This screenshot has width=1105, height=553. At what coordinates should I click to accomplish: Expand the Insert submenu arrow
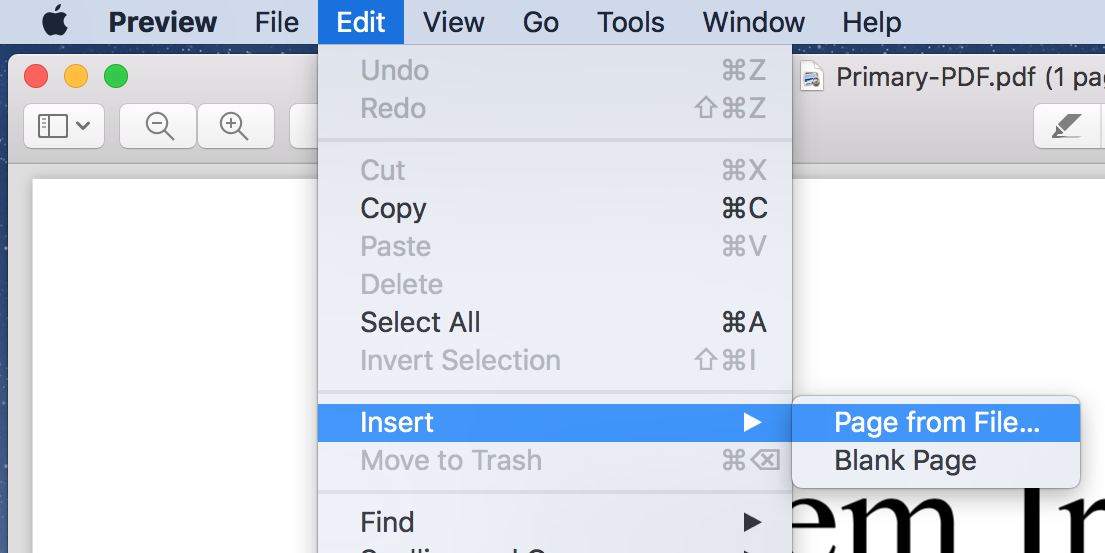point(752,423)
